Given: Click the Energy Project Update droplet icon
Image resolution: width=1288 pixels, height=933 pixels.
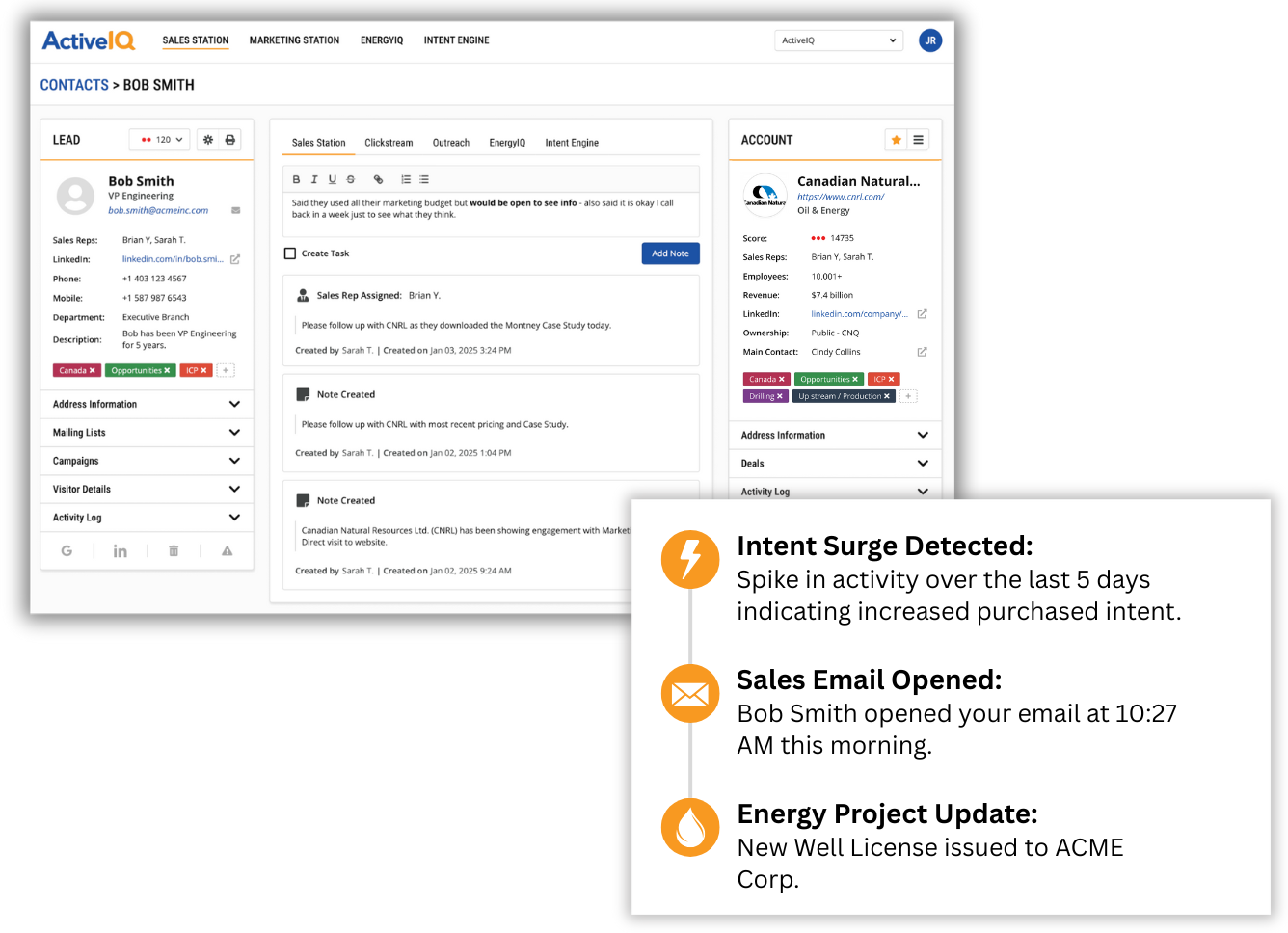Looking at the screenshot, I should coord(690,828).
